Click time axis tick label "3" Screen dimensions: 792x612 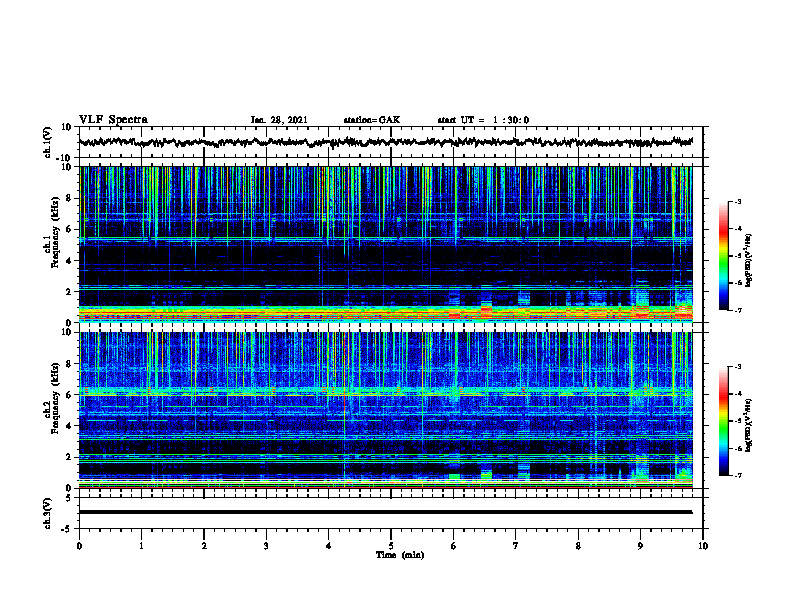coord(266,546)
